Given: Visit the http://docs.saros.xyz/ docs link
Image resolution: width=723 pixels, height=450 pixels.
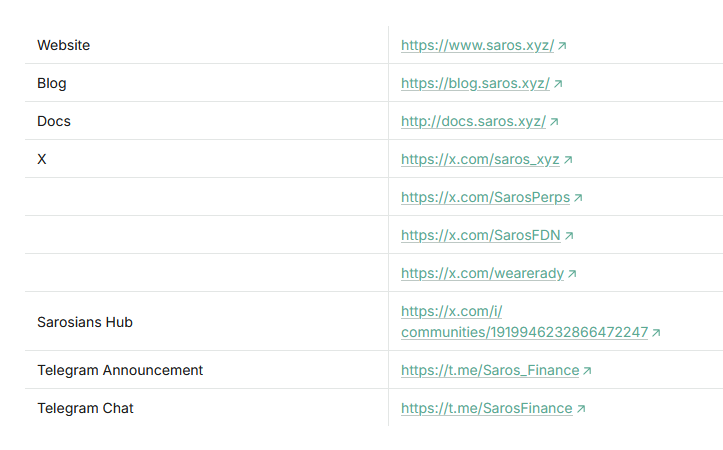Looking at the screenshot, I should click(x=473, y=122).
